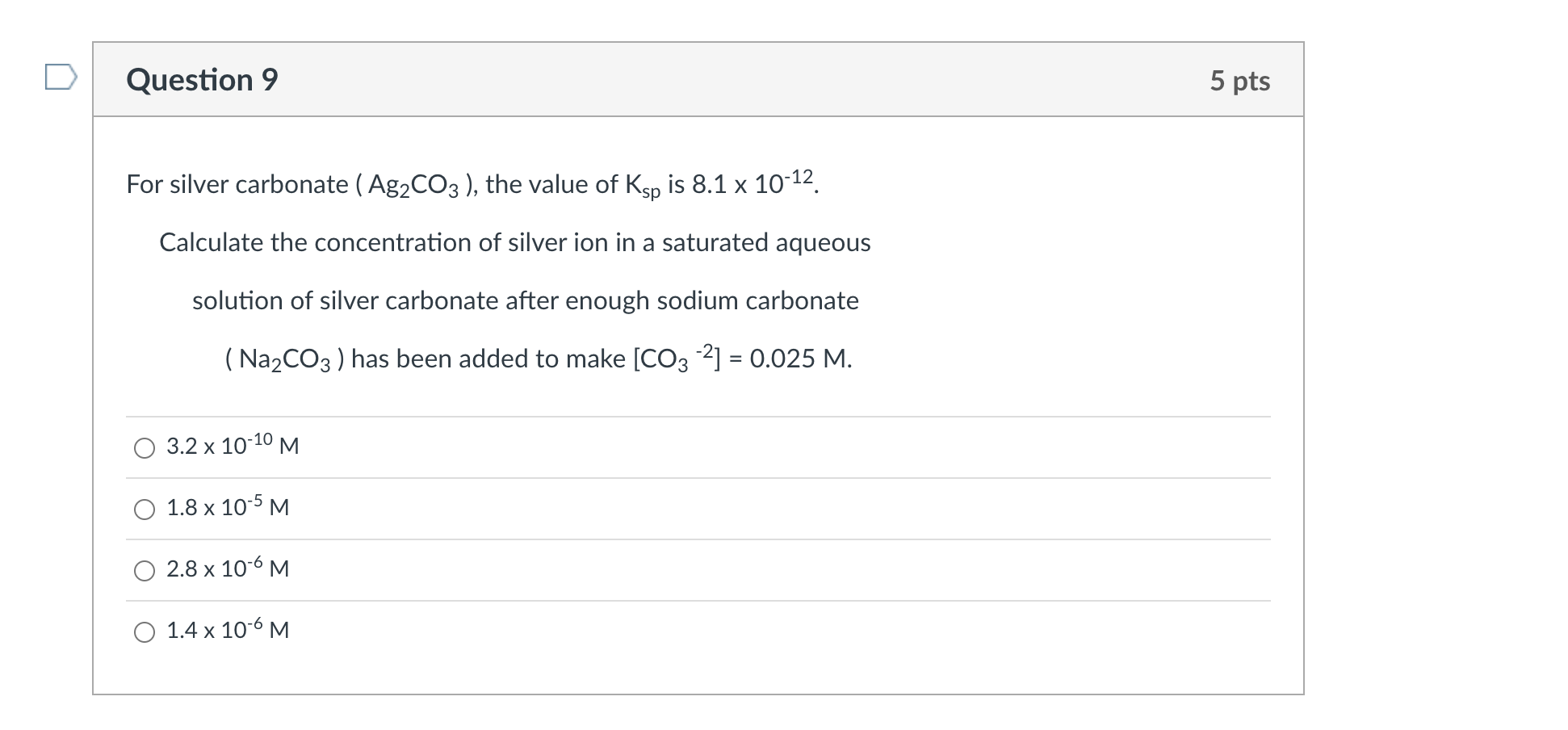Flag Question 9 with the bookmark icon
Screen dimensions: 1568x730
click(61, 77)
